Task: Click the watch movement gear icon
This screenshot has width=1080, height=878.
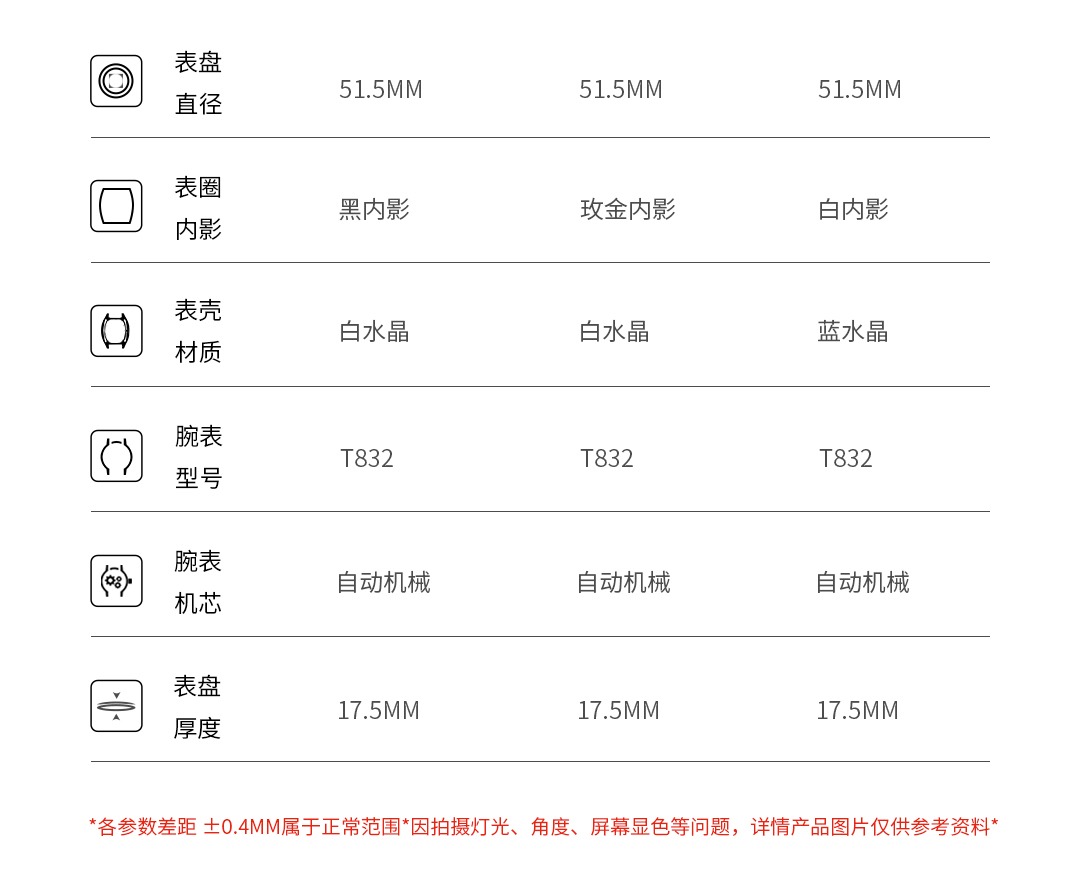Action: point(116,581)
